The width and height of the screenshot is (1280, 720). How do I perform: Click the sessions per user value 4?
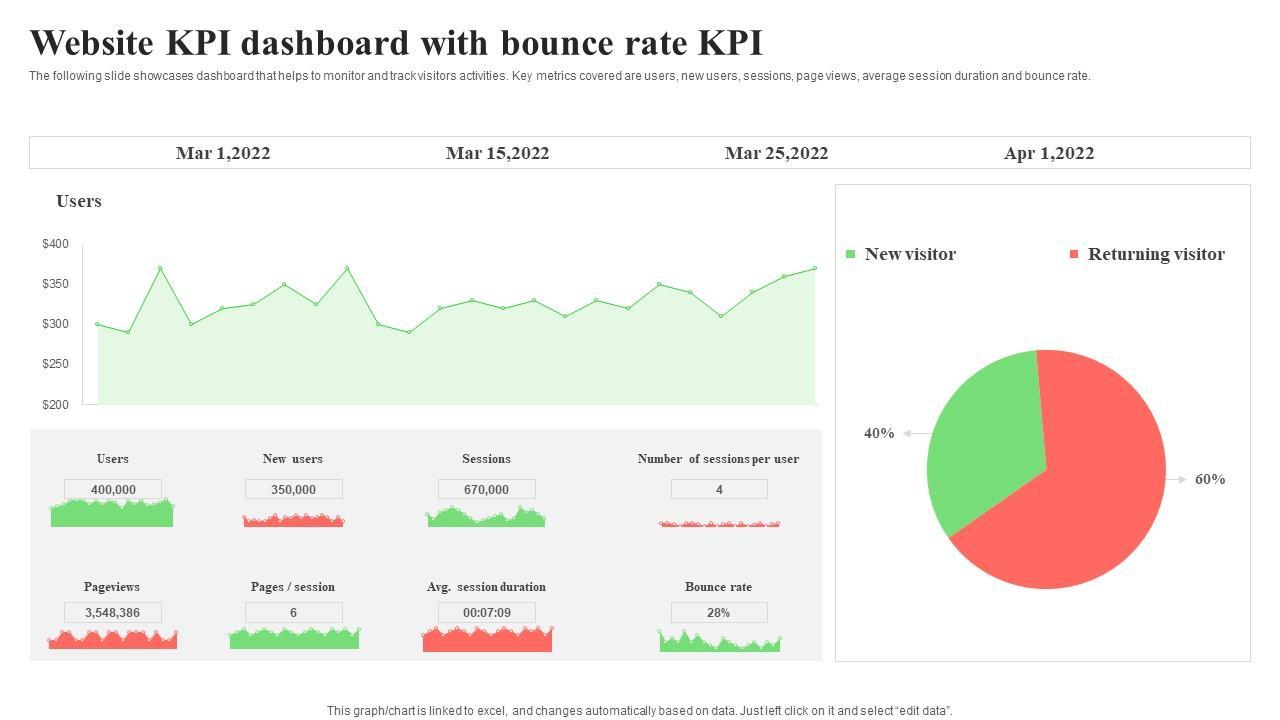[719, 489]
